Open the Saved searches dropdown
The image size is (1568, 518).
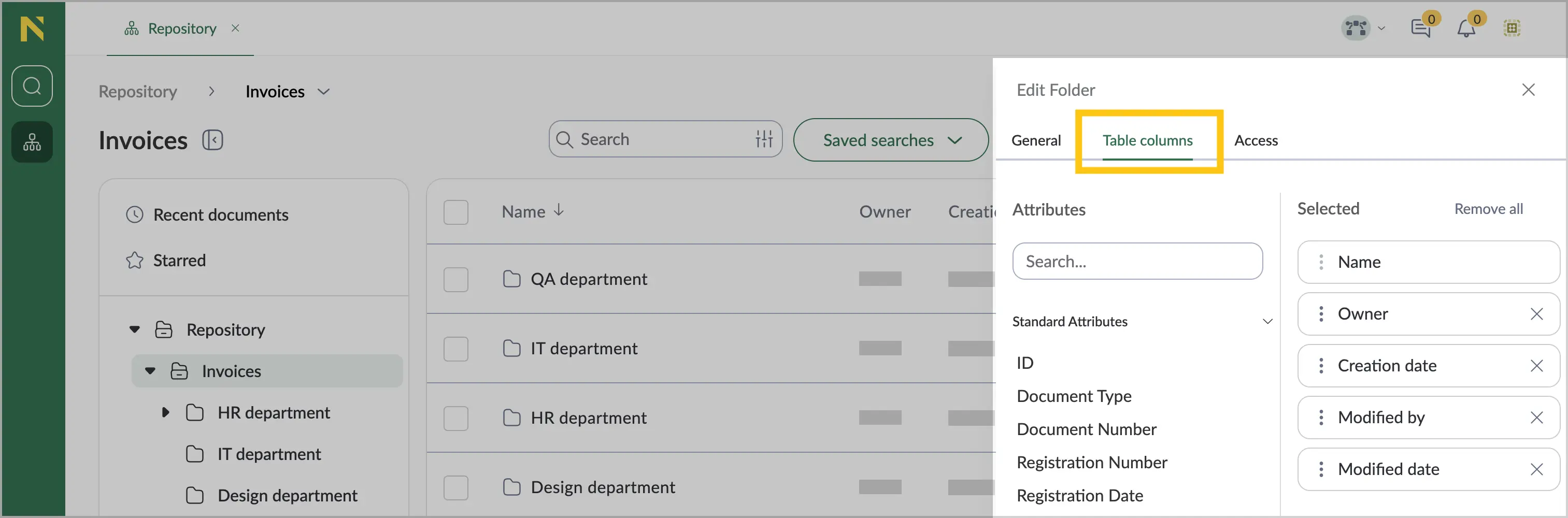[891, 140]
